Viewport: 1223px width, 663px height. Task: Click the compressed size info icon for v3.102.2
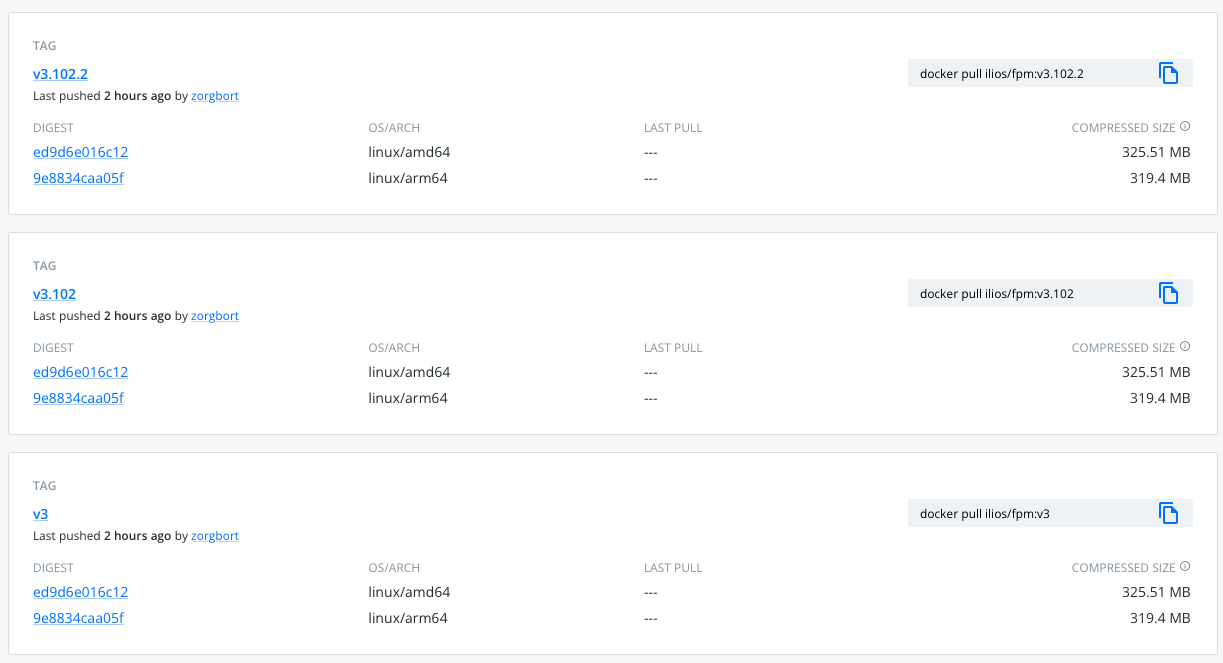point(1185,127)
